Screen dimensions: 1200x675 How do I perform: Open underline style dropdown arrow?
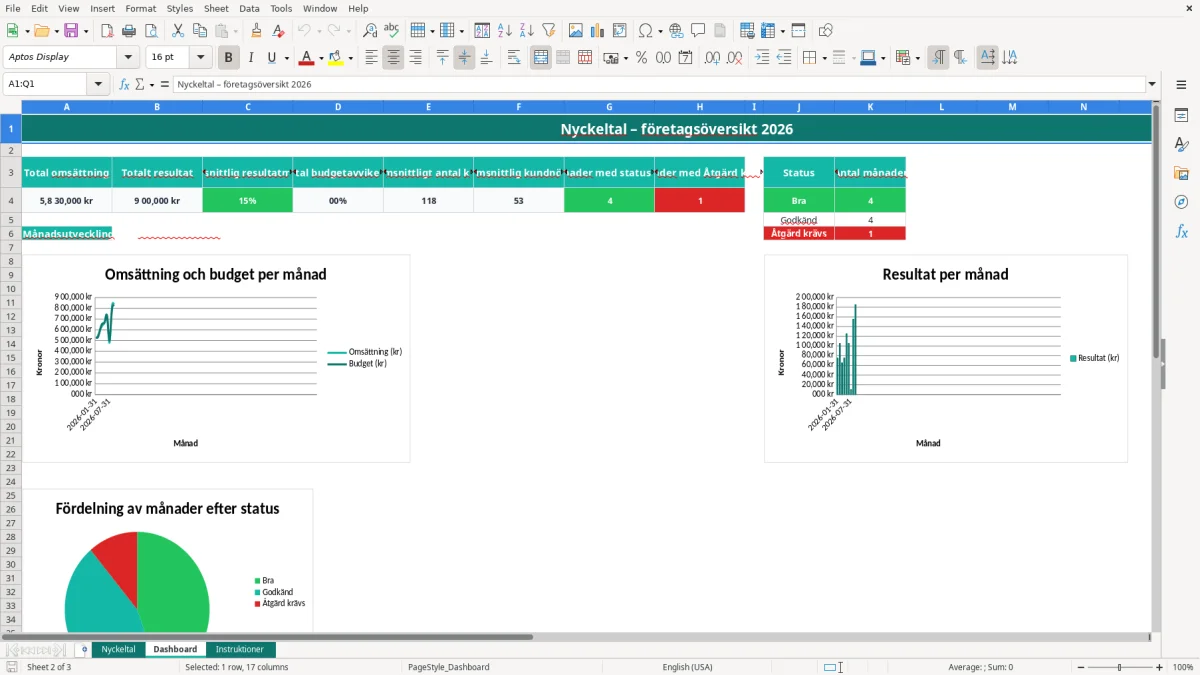[x=286, y=58]
